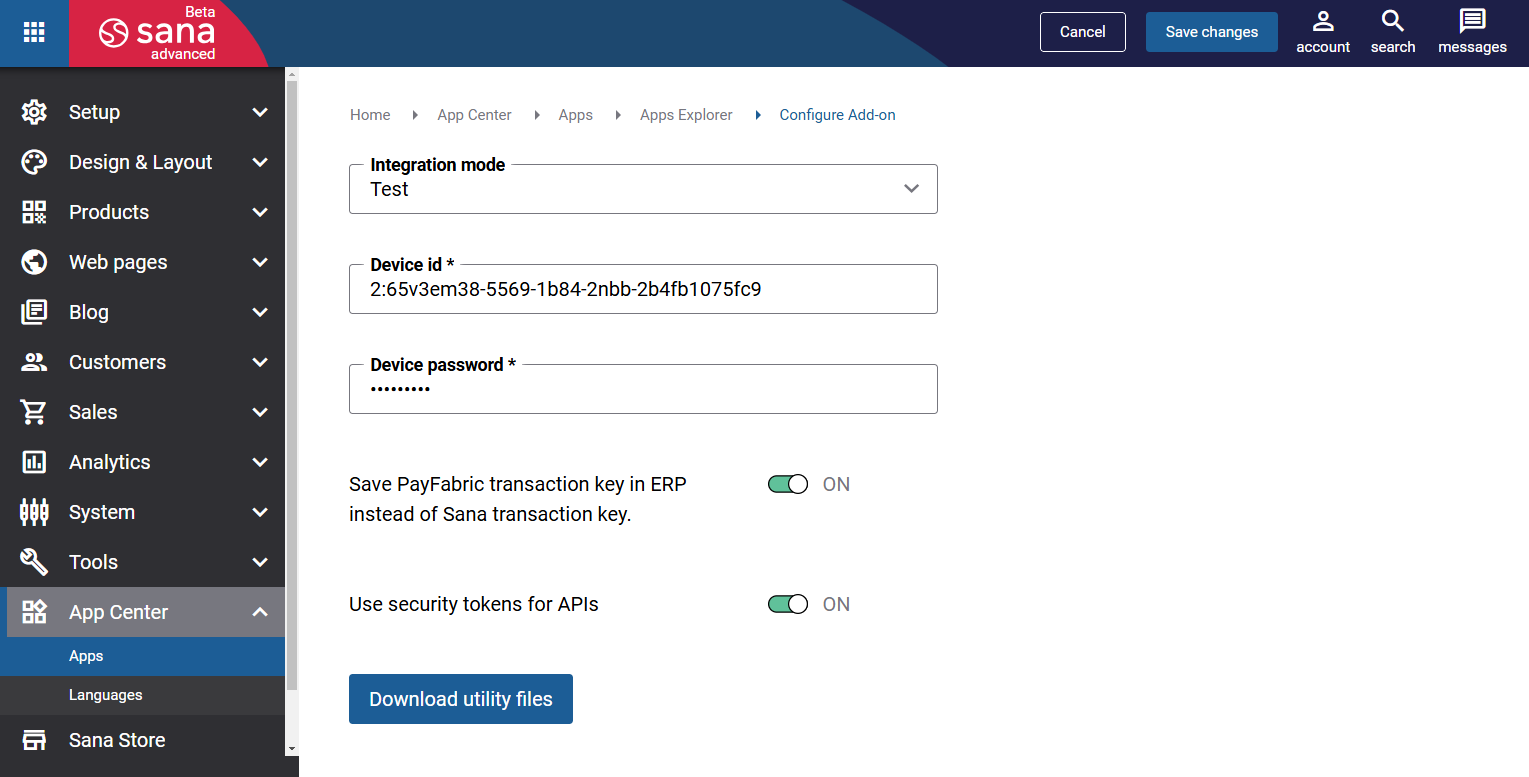The width and height of the screenshot is (1529, 777).
Task: Expand the Products menu chevron
Action: 260,212
